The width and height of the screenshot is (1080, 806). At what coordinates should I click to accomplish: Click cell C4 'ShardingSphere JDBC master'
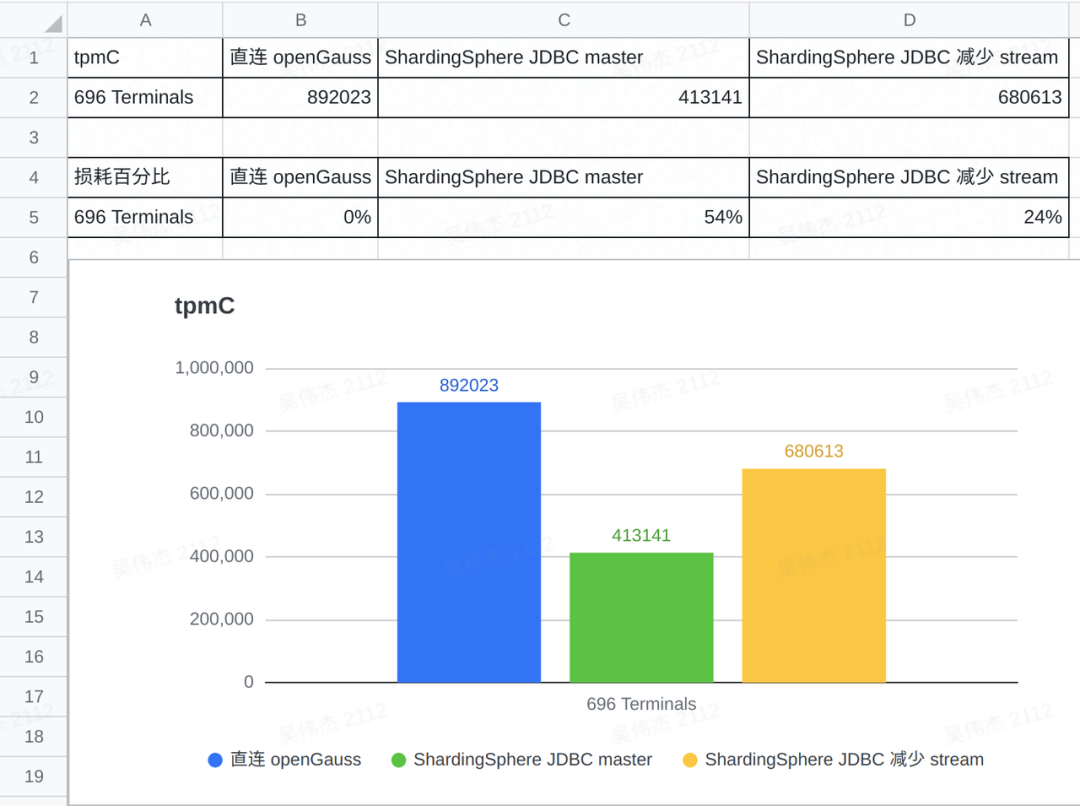click(563, 177)
